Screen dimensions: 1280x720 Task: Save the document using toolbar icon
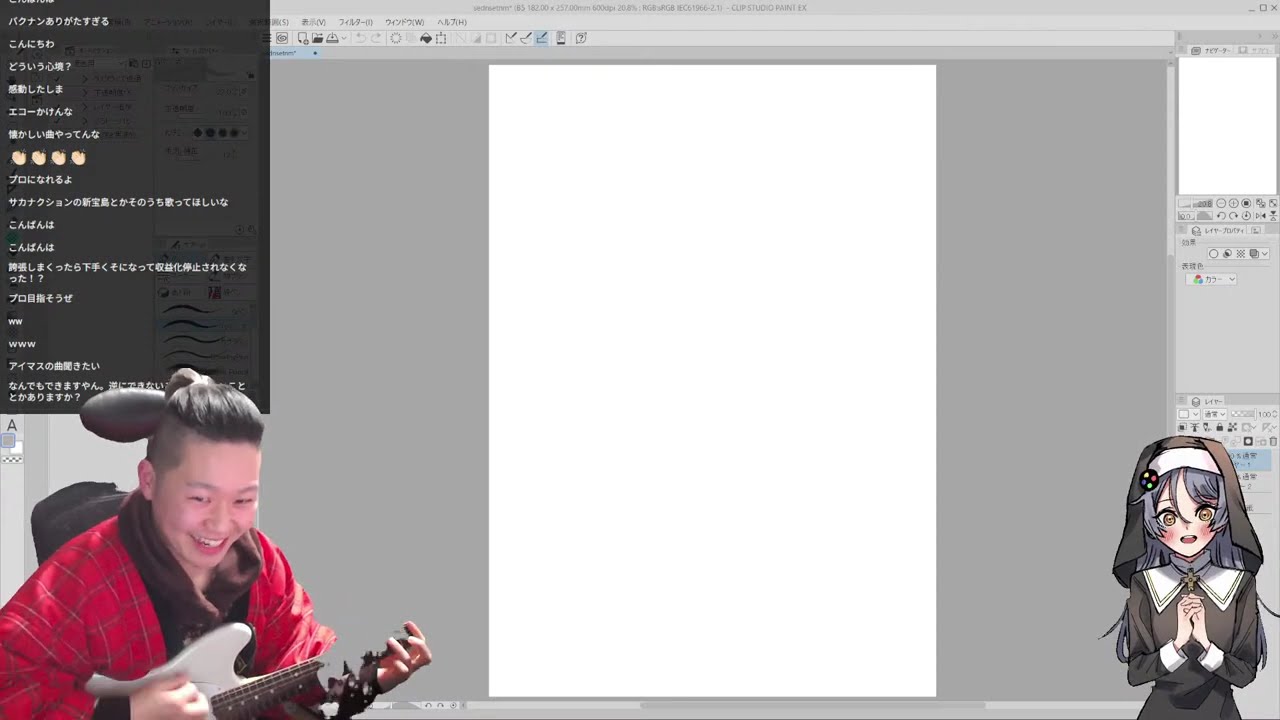click(331, 38)
